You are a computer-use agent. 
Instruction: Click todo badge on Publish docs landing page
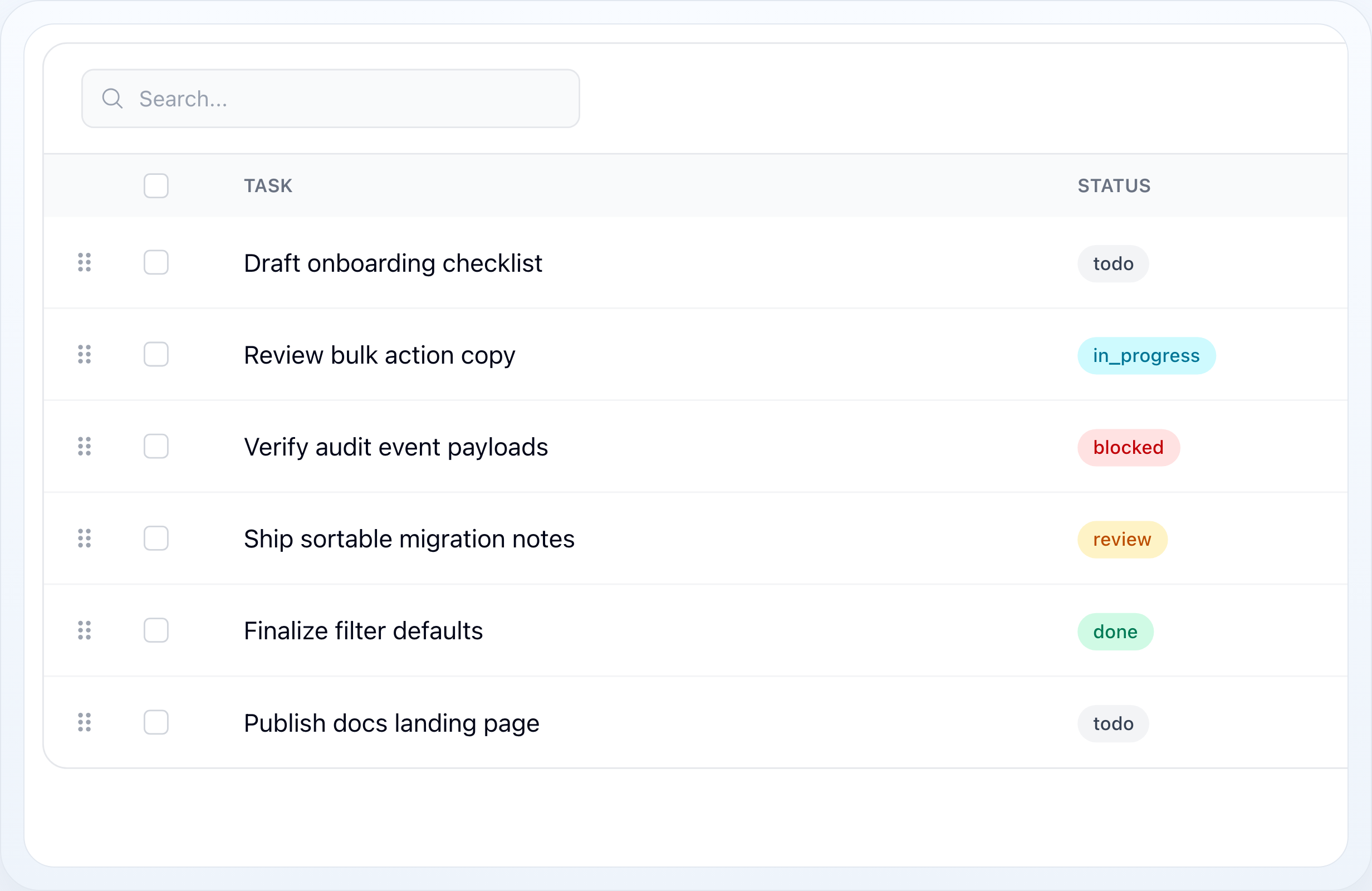click(1113, 724)
